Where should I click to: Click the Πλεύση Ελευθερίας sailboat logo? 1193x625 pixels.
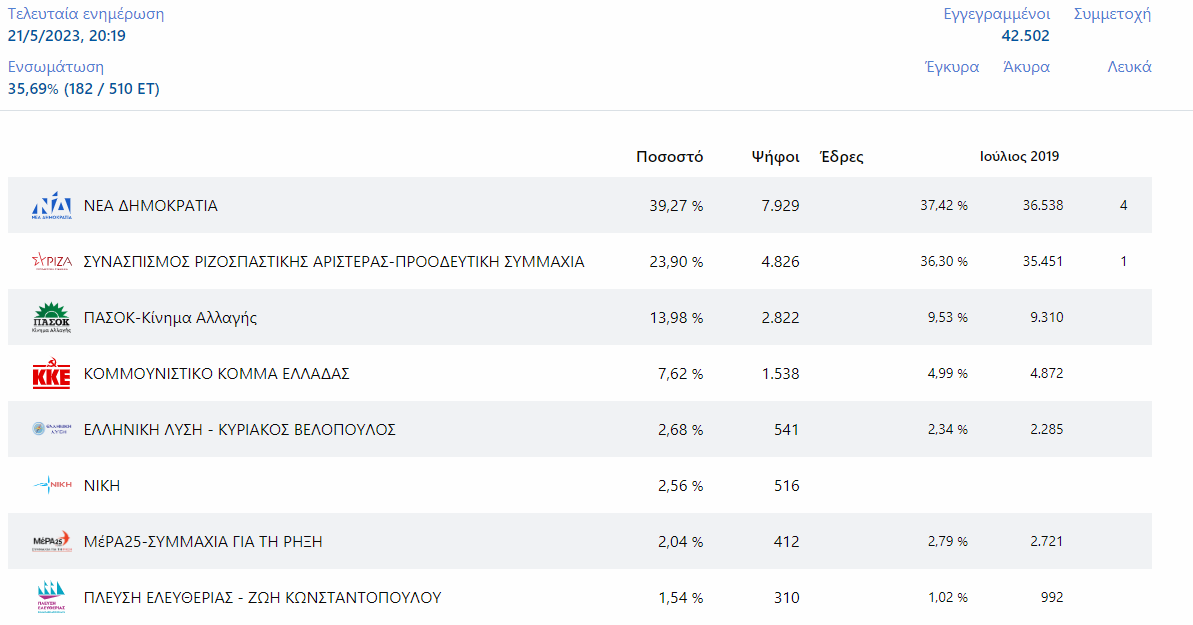pos(52,597)
